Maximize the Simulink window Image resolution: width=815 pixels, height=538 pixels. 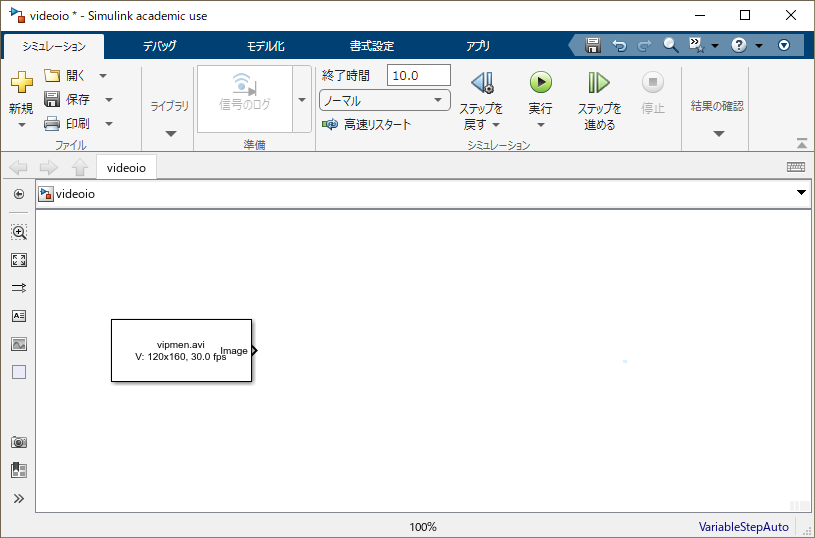click(745, 15)
